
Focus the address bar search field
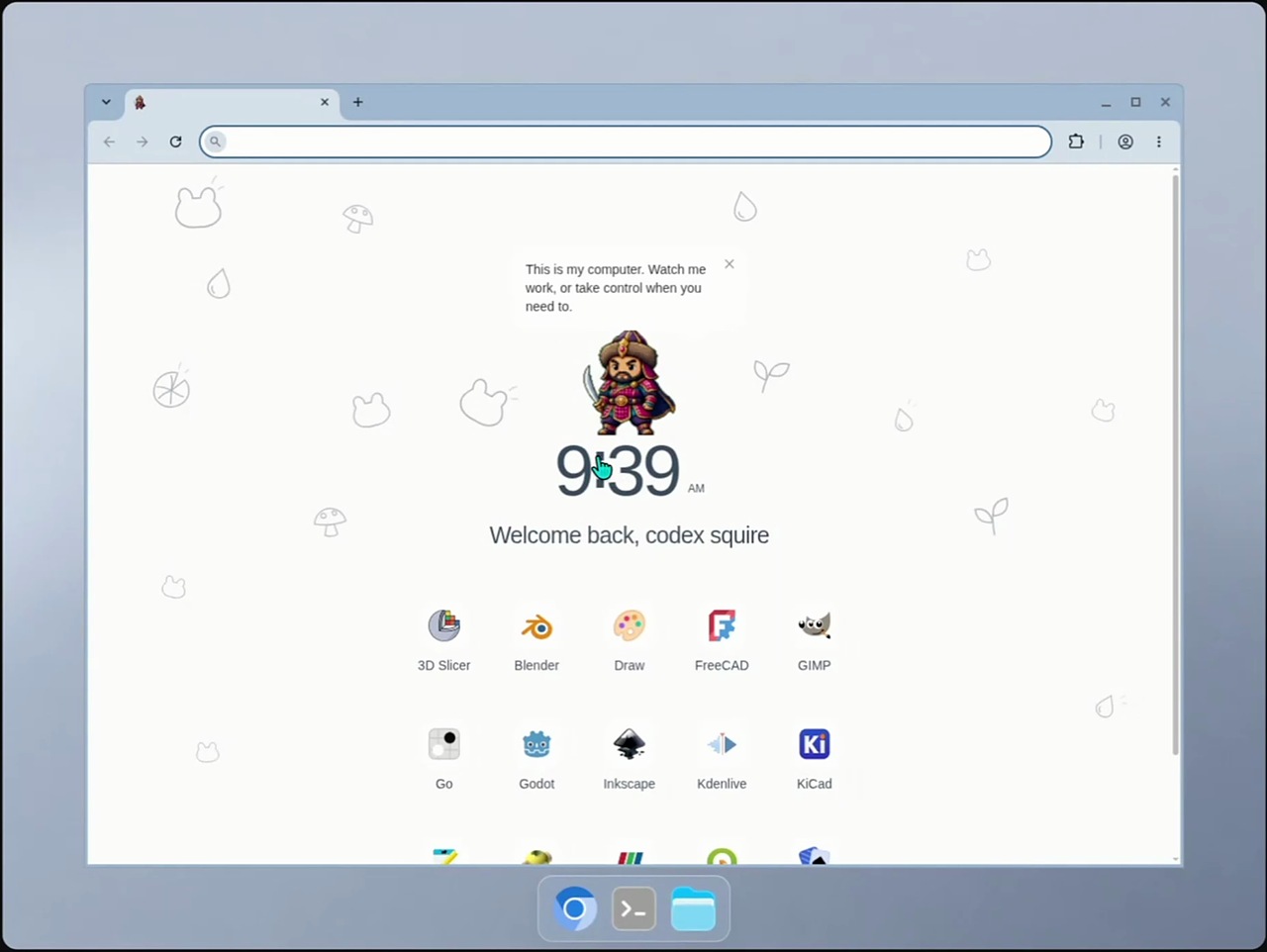click(626, 142)
